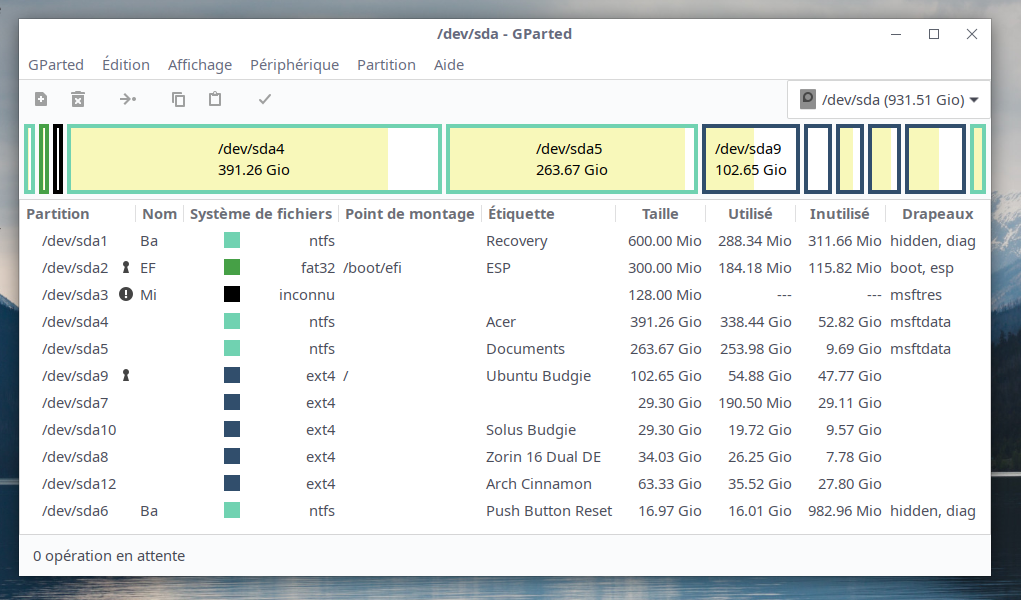The width and height of the screenshot is (1021, 600).
Task: Click the key lock icon beside /dev/sda9
Action: 126,376
